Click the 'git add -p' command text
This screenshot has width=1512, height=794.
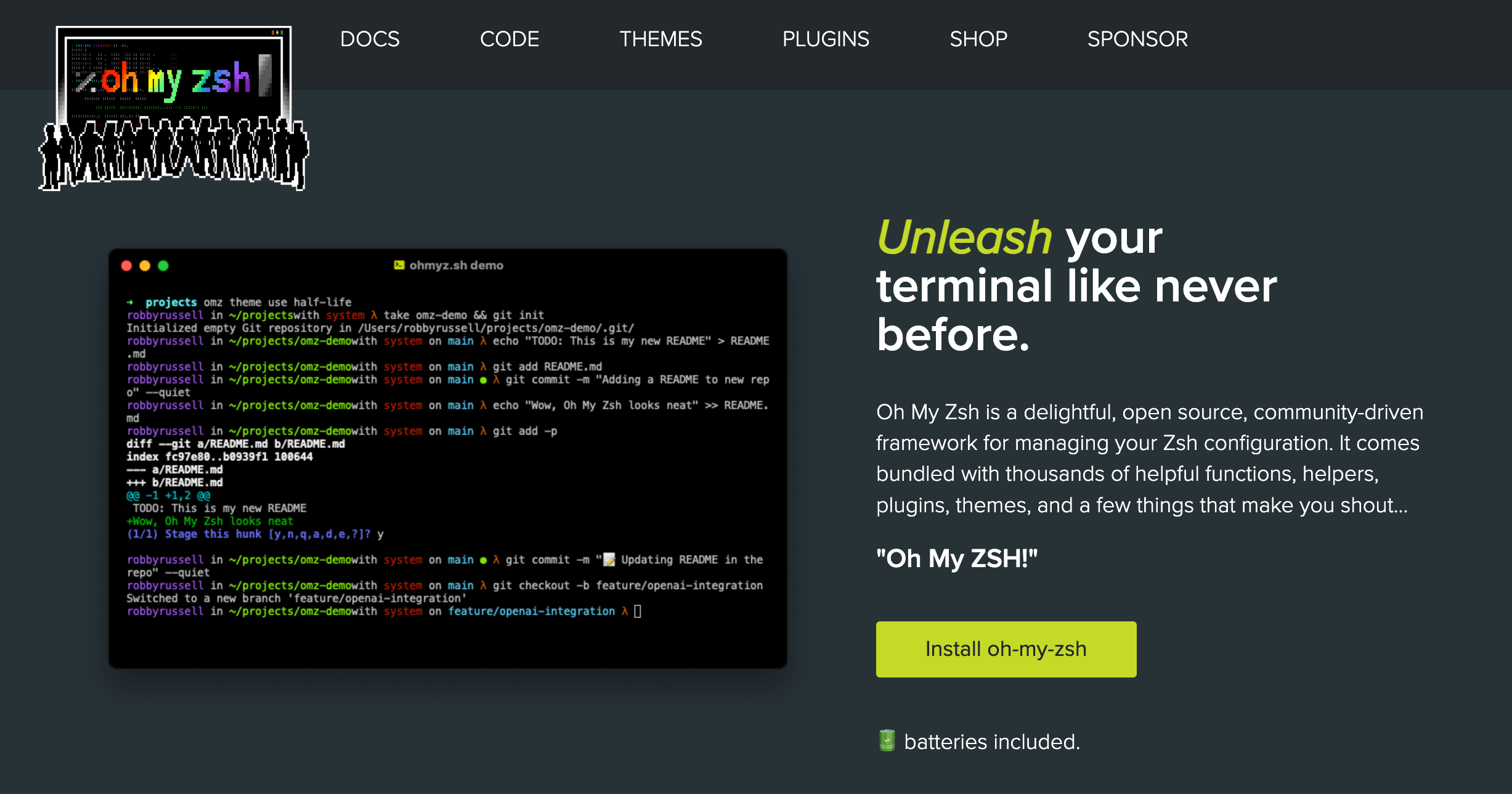tap(524, 432)
